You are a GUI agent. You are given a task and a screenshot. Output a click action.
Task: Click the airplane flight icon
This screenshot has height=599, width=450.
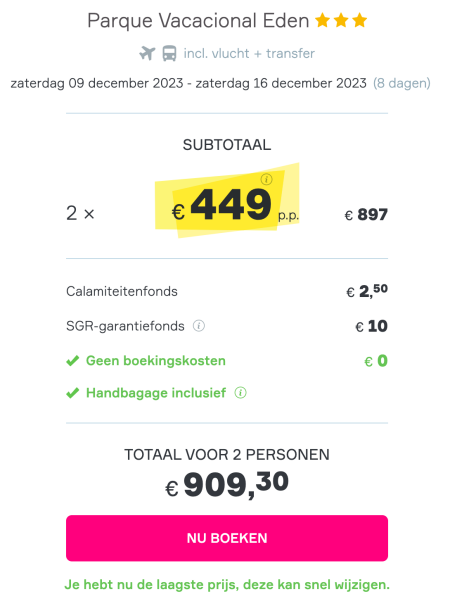coord(147,53)
